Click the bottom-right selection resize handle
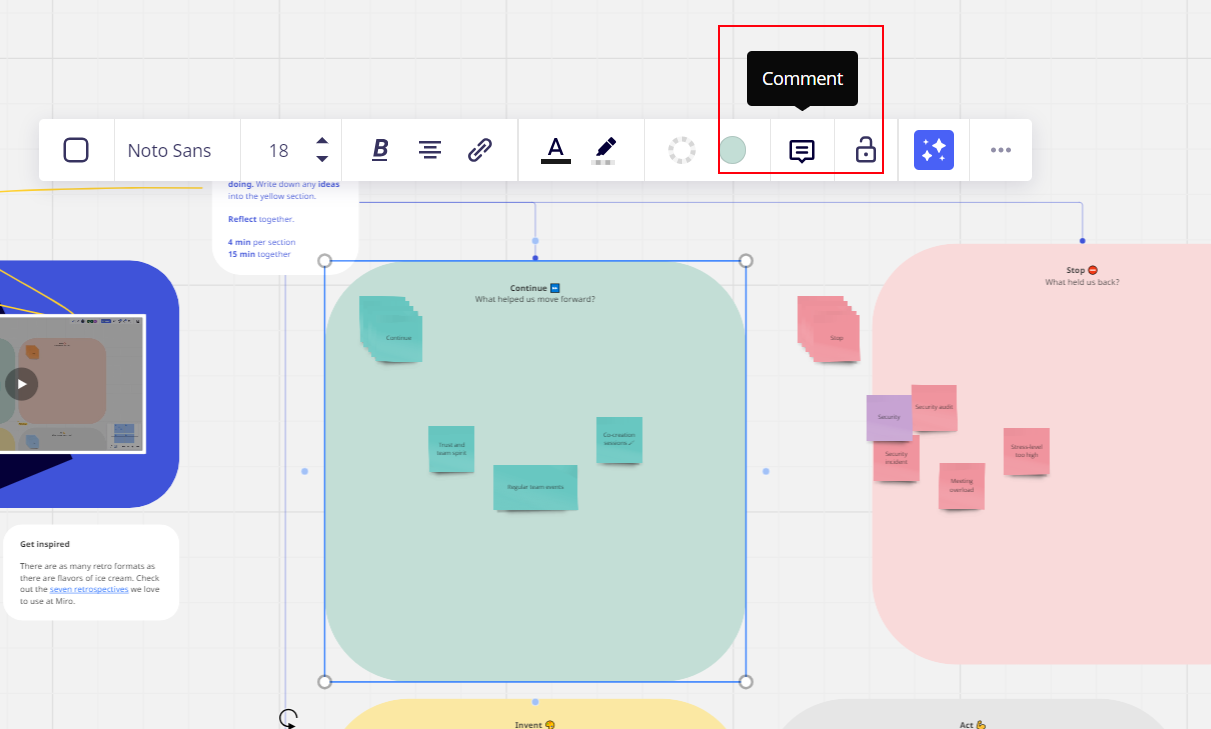1211x729 pixels. coord(745,681)
